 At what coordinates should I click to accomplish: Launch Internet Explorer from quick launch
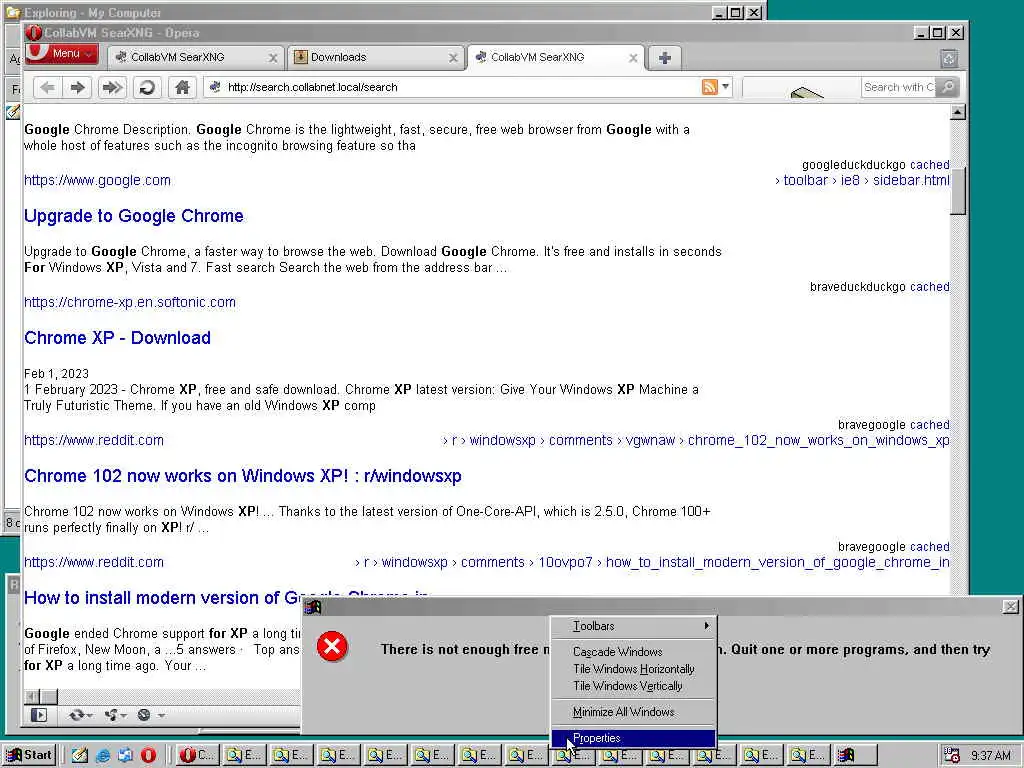point(103,756)
